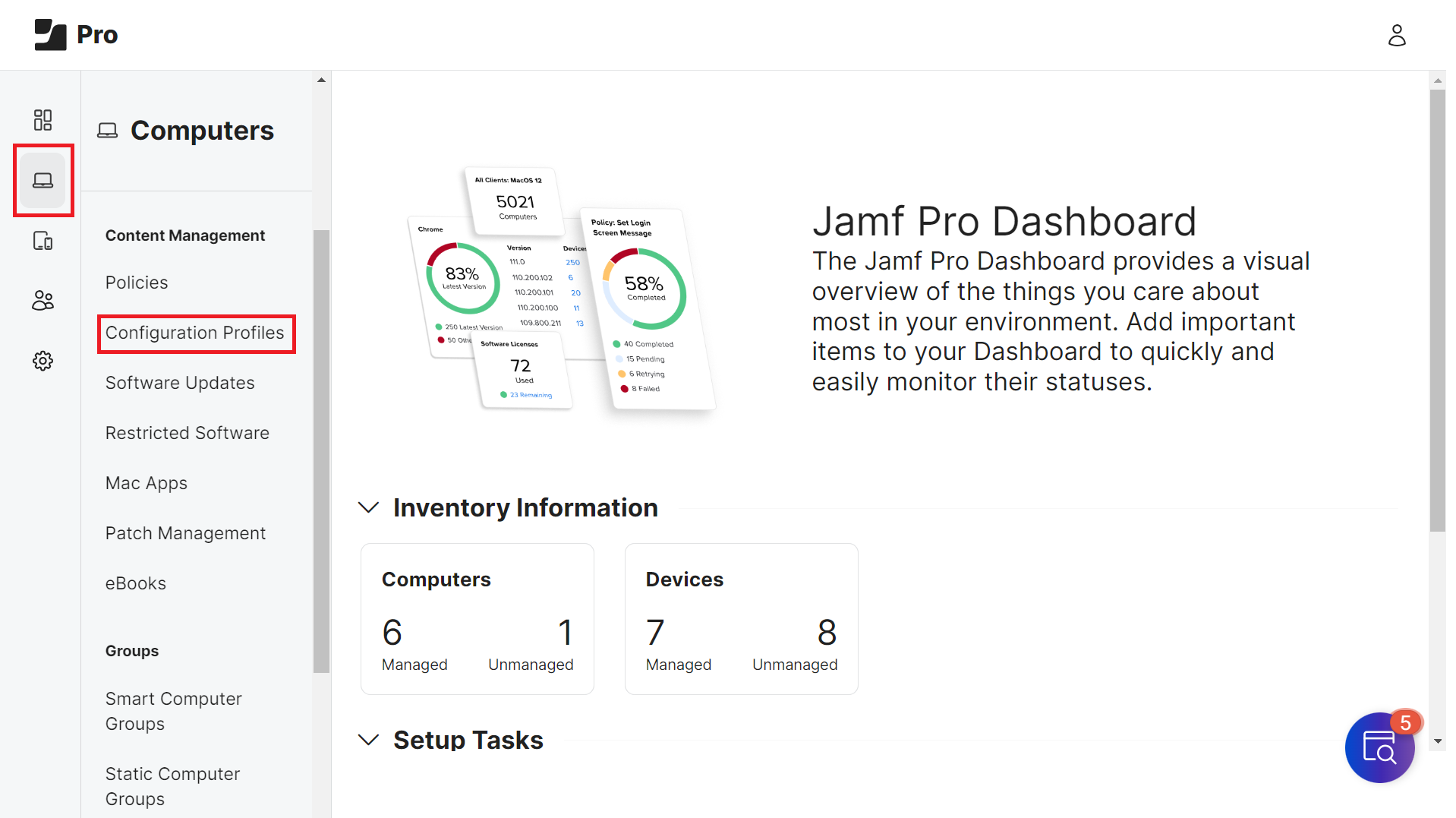Viewport: 1456px width, 818px height.
Task: Open Patch Management
Action: click(185, 533)
